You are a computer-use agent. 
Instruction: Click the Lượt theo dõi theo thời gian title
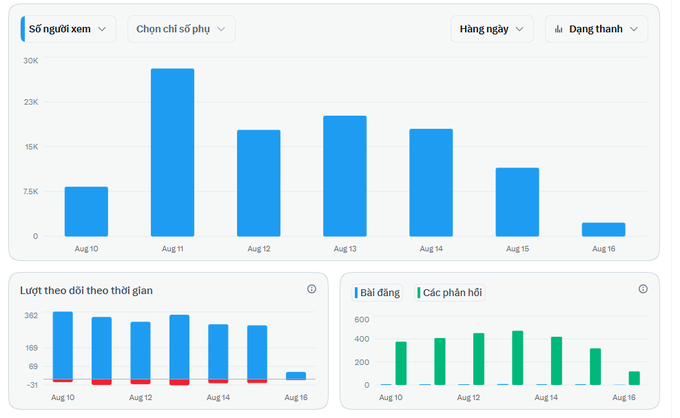(86, 291)
